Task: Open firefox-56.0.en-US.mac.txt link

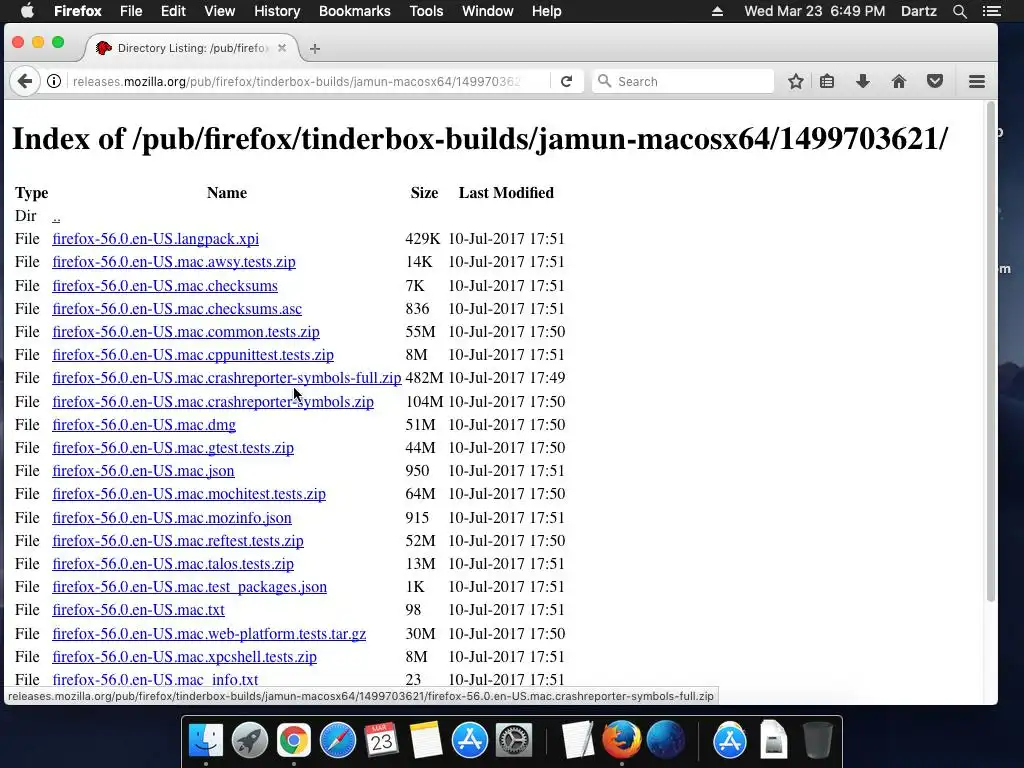Action: tap(138, 610)
